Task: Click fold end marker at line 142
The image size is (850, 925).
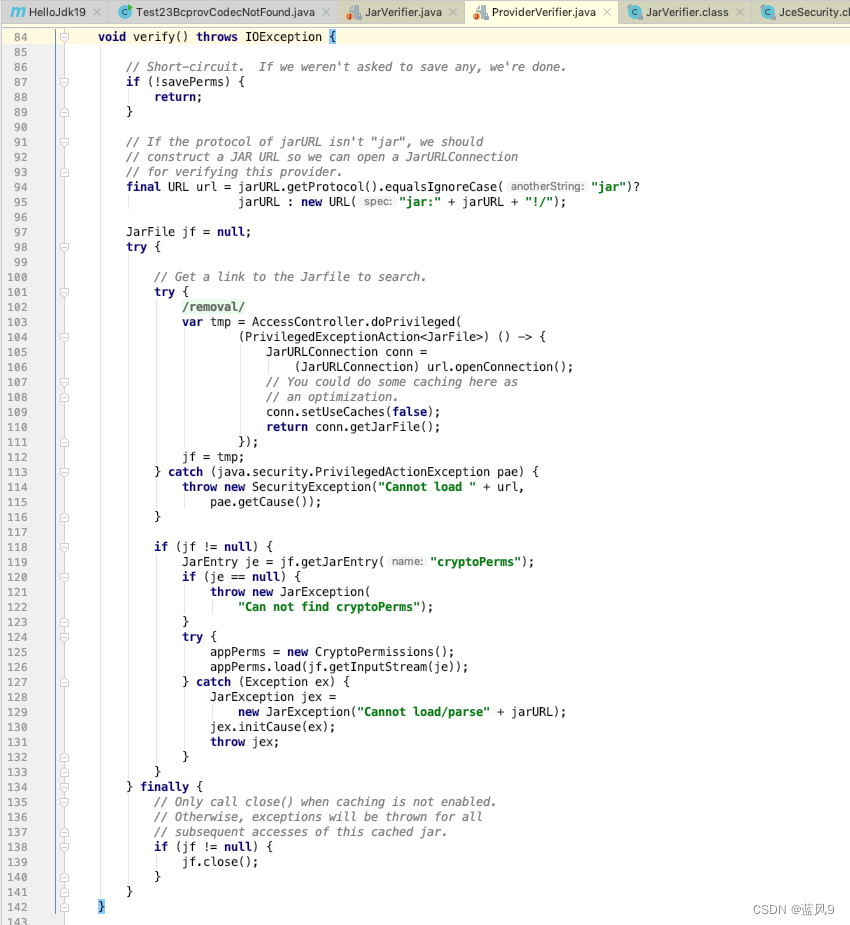Action: [x=64, y=907]
